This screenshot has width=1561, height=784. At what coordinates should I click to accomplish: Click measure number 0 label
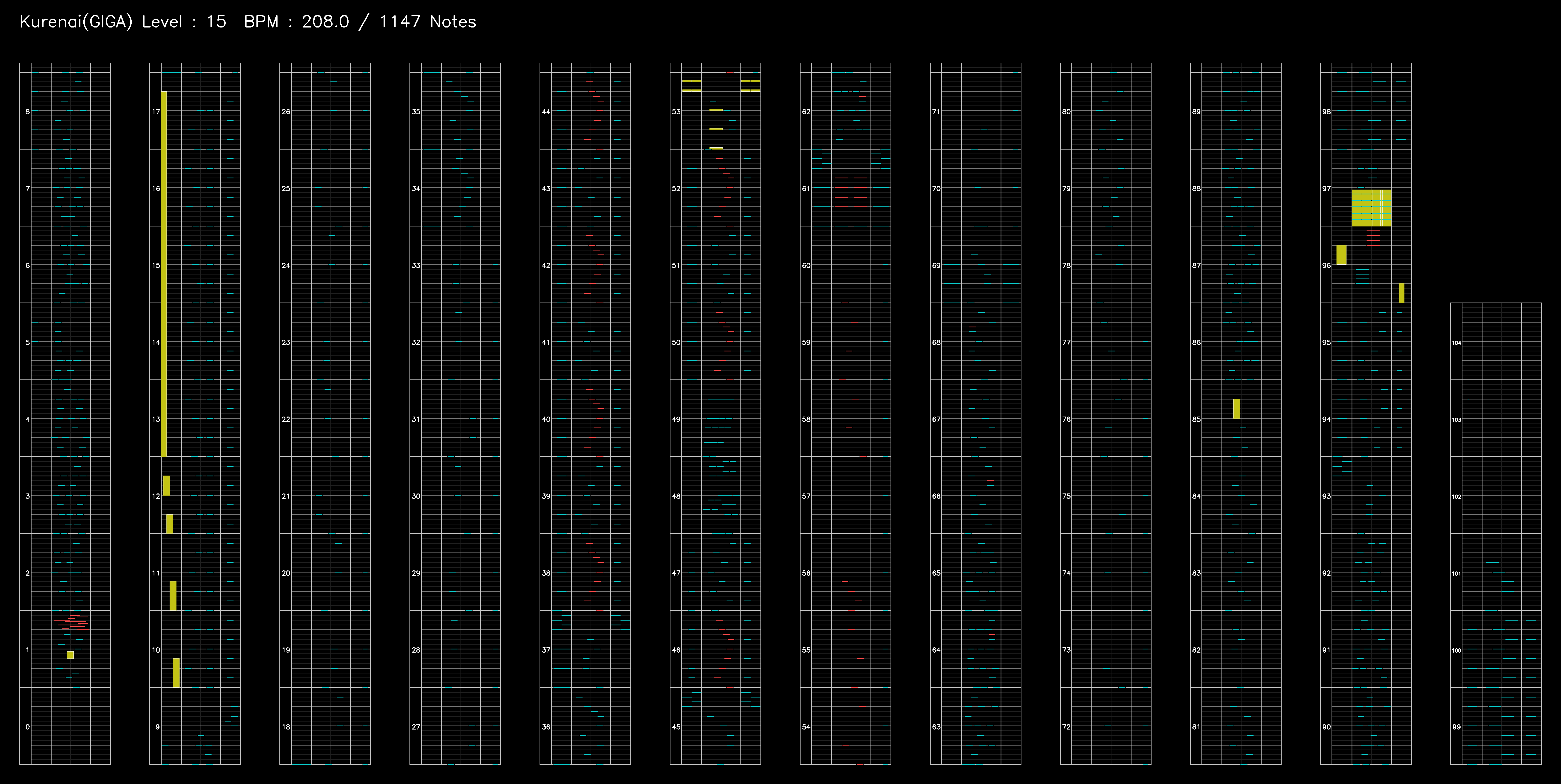tap(27, 726)
